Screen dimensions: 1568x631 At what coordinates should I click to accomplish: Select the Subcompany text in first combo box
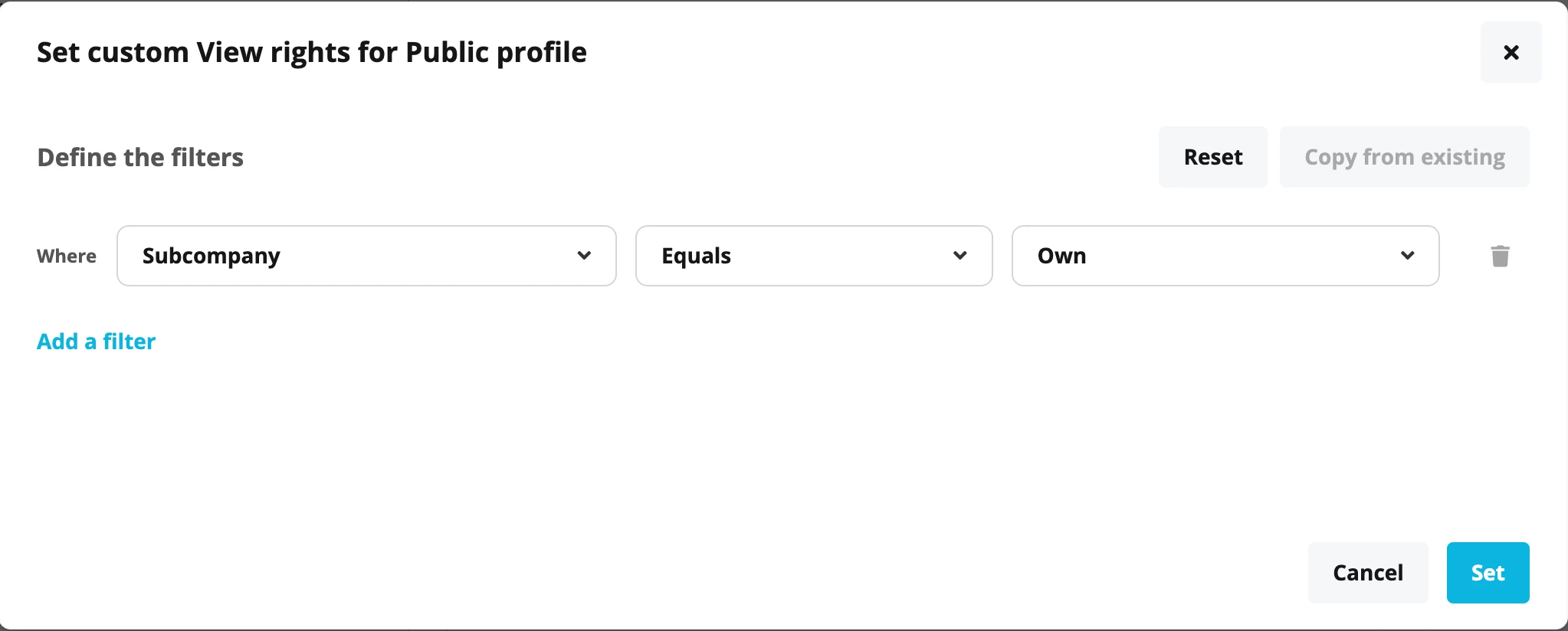tap(211, 256)
